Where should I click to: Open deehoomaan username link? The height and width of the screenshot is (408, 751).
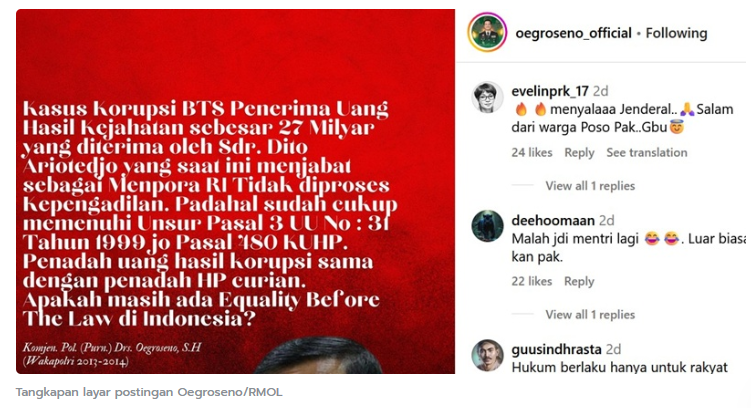pyautogui.click(x=553, y=220)
